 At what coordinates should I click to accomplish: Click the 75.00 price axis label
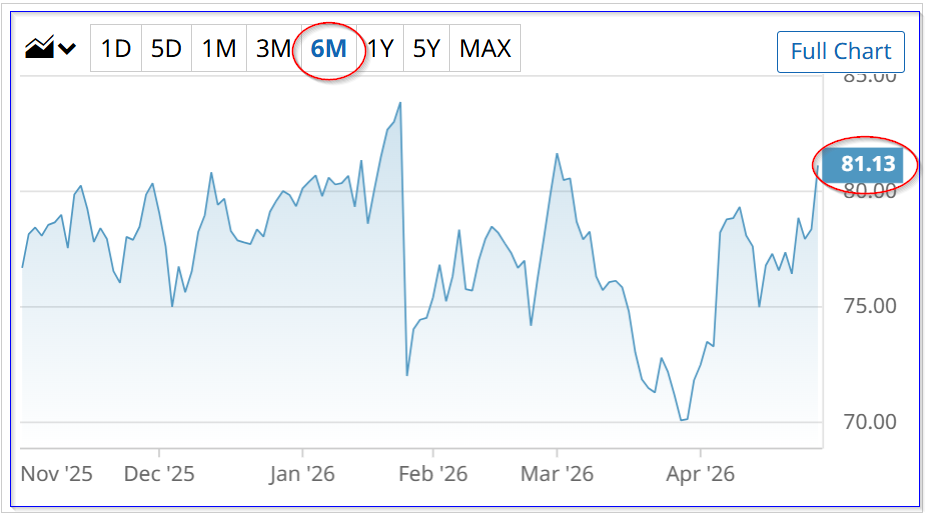coord(870,306)
